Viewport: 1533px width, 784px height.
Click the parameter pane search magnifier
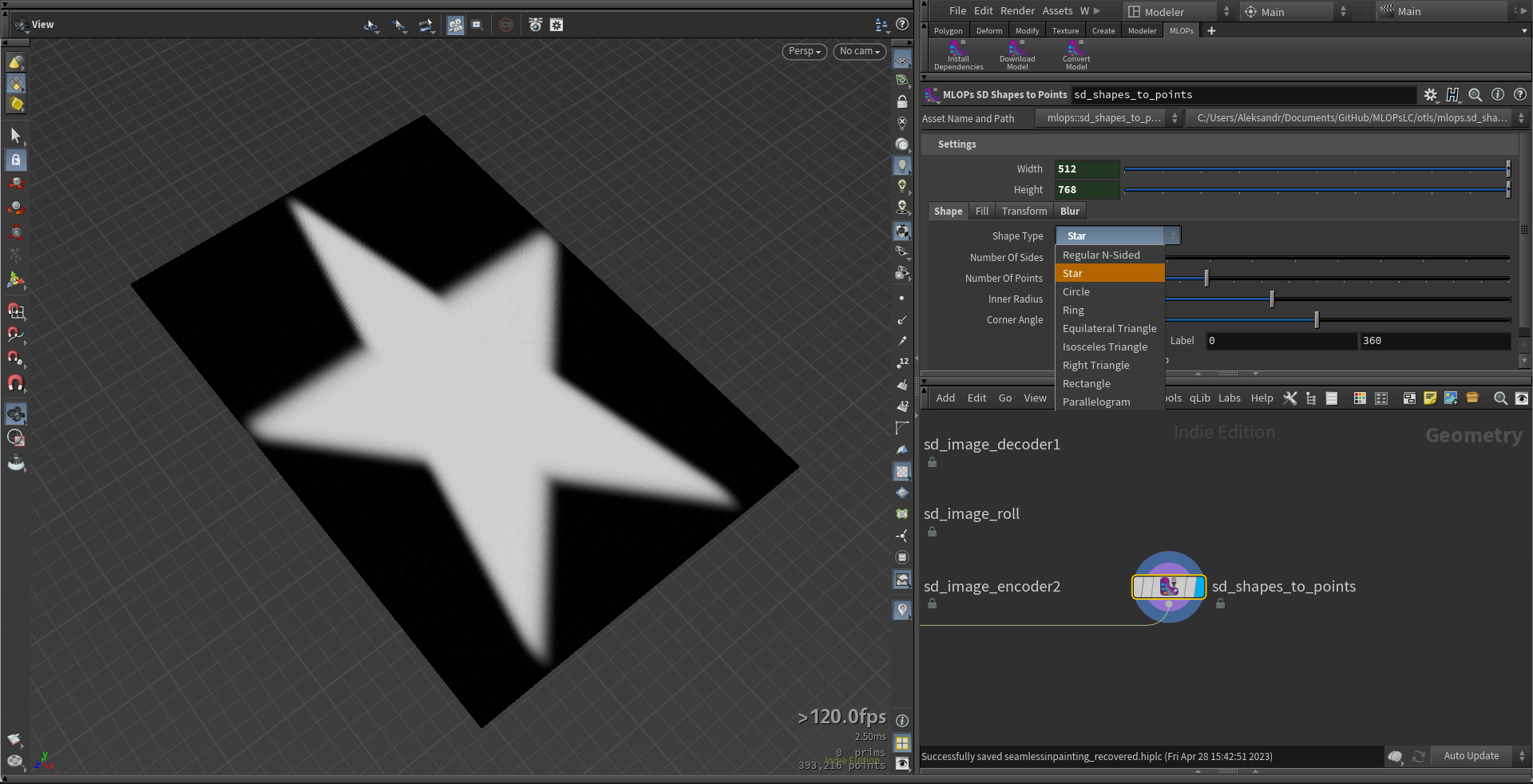[1475, 95]
